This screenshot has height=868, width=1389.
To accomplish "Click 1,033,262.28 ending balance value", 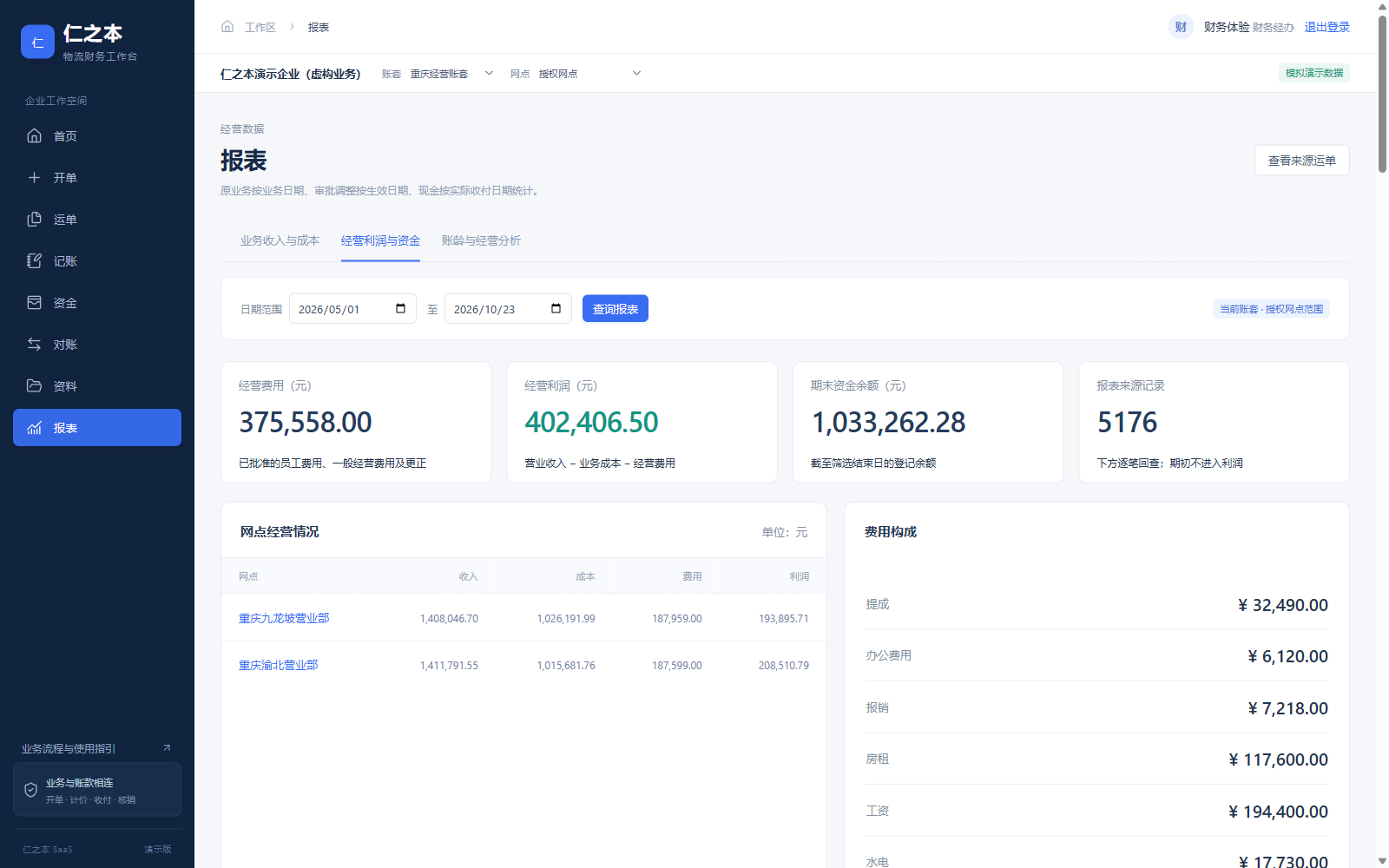I will 888,423.
